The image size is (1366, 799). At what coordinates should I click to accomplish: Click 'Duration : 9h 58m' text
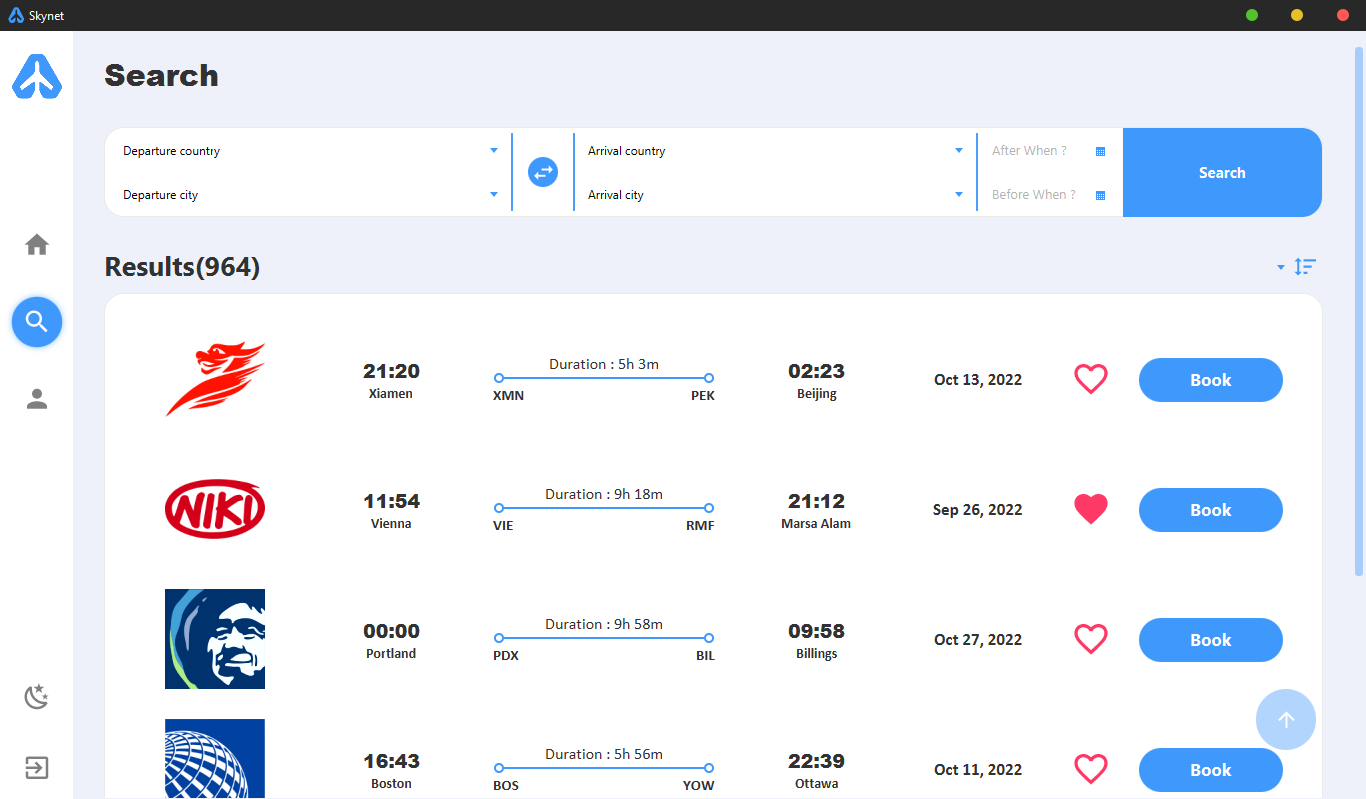[604, 624]
